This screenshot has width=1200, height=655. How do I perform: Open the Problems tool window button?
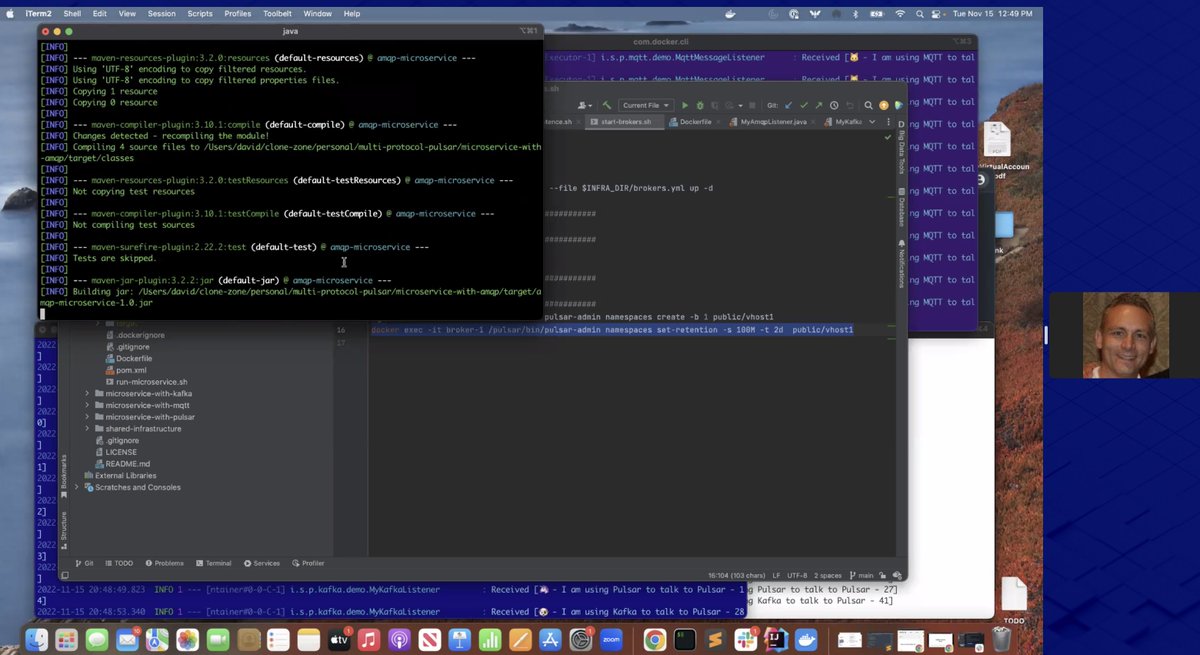(x=164, y=563)
